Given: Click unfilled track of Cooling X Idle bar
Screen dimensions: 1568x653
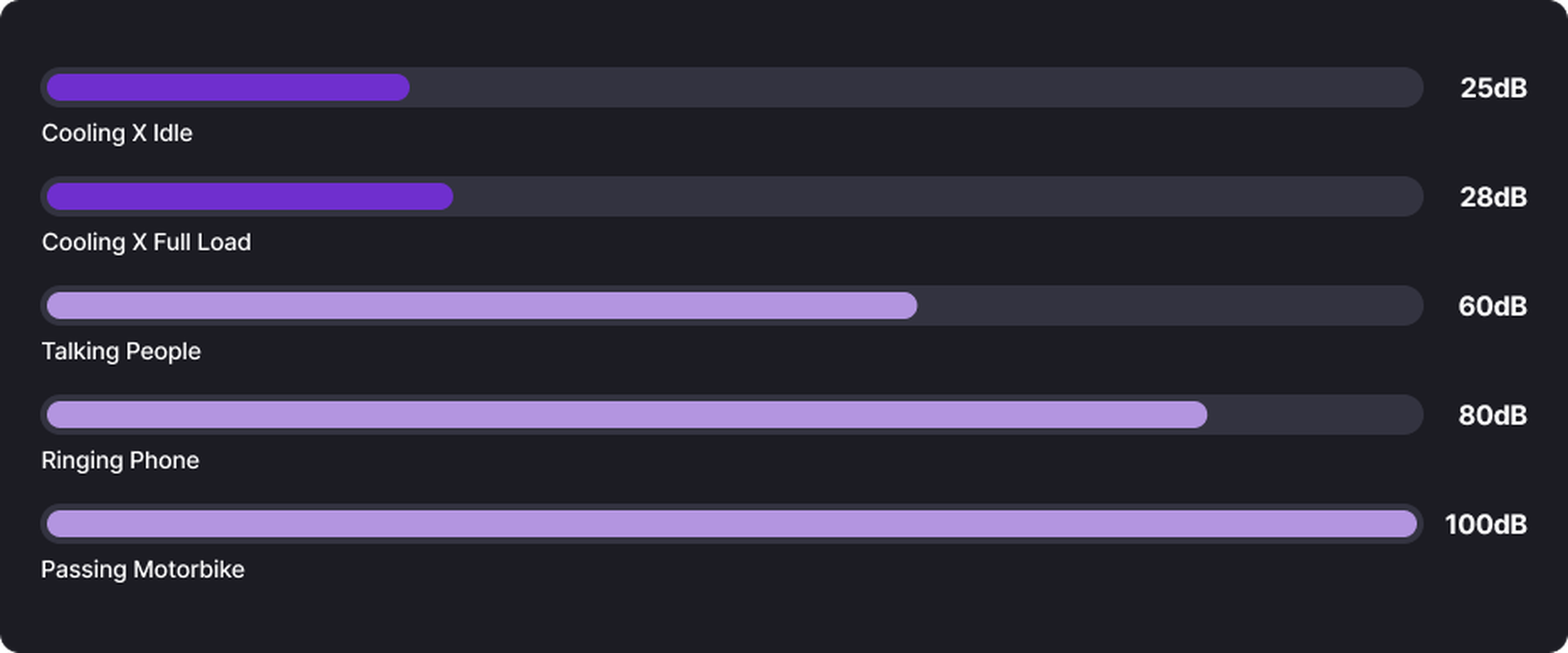Looking at the screenshot, I should click(x=916, y=87).
